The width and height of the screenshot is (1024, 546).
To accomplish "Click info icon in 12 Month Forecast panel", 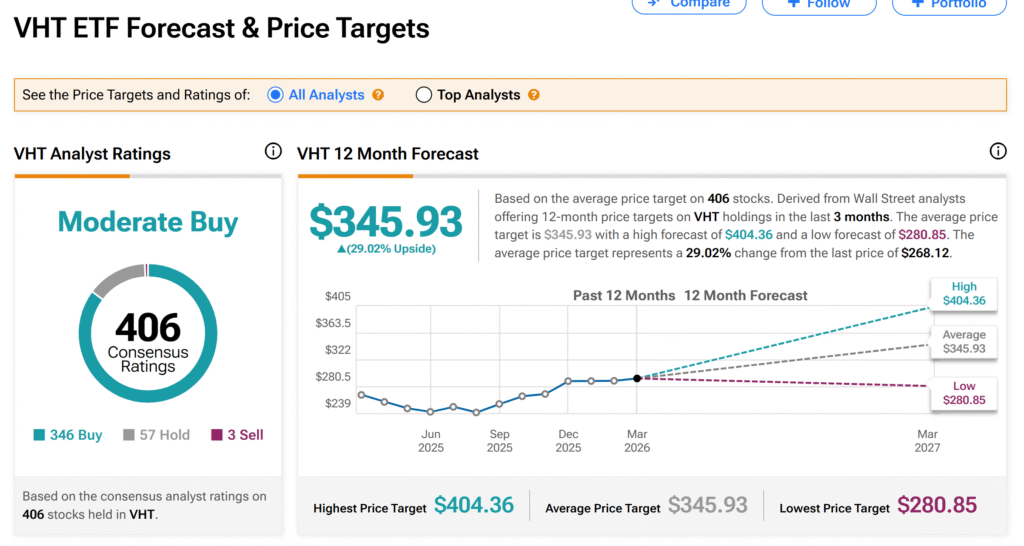I will coord(997,152).
